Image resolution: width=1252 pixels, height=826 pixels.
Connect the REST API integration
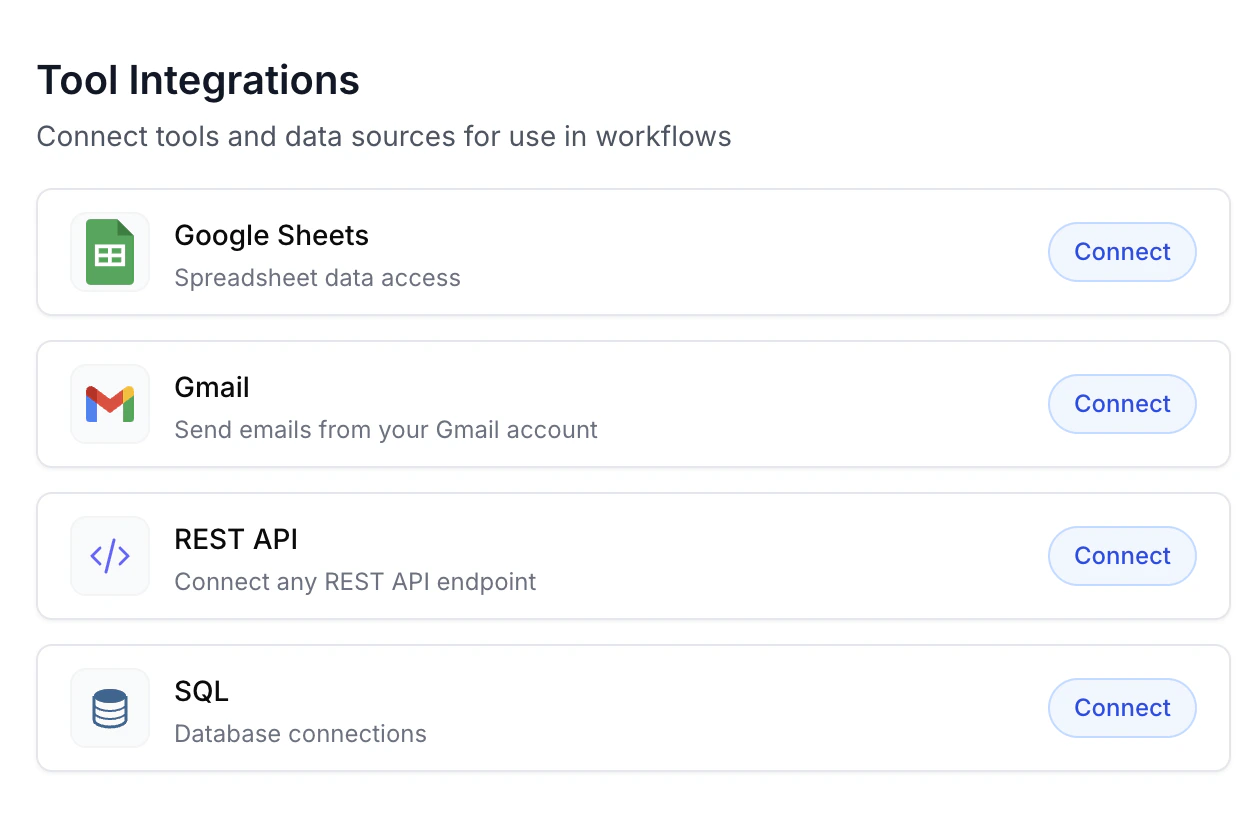coord(1122,556)
